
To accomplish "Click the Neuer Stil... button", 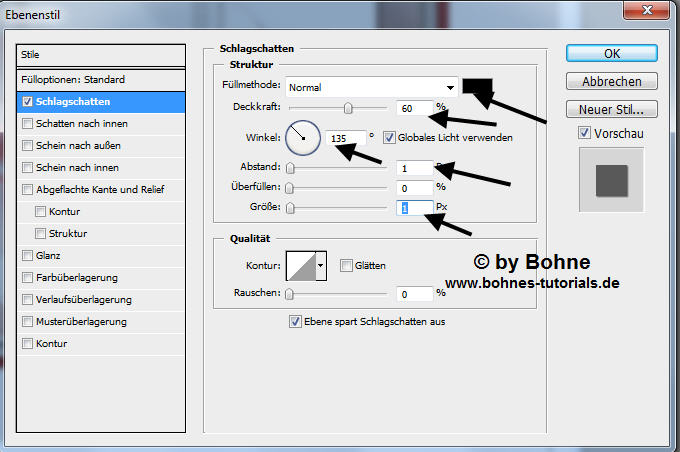I will pos(611,109).
